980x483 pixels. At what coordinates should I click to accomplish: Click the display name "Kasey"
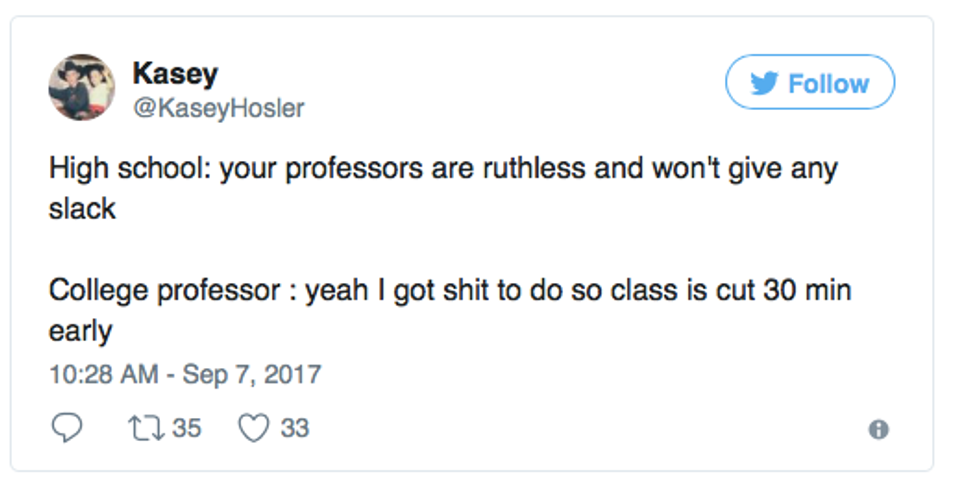click(x=175, y=73)
